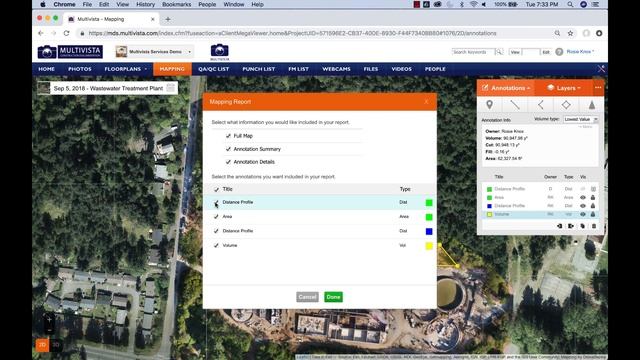Click the icon beside hidden Distance Profile row
The image size is (640, 360).
(x=593, y=189)
